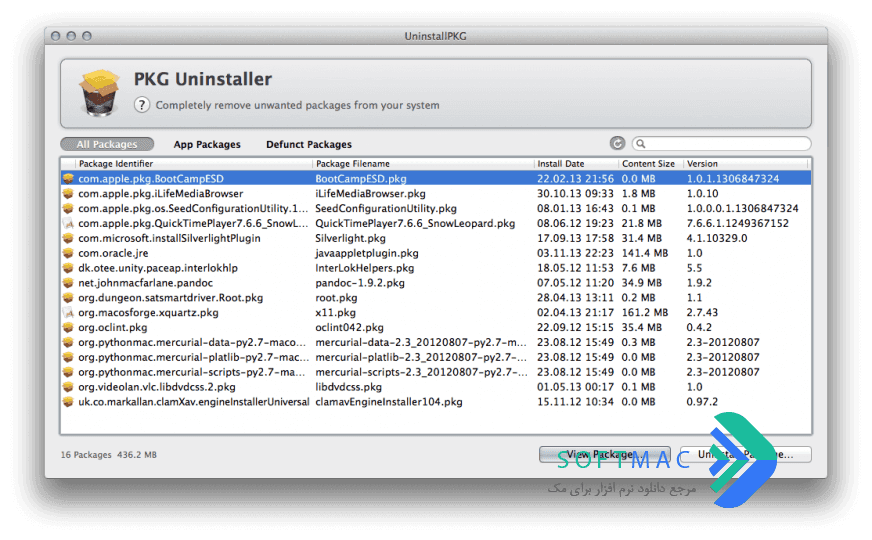The width and height of the screenshot is (872, 540).
Task: Select the root.pkg filename
Action: 336,298
